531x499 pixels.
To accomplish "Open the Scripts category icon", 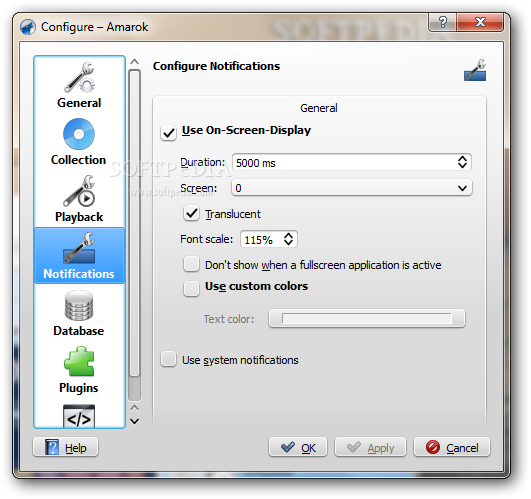I will pos(79,416).
